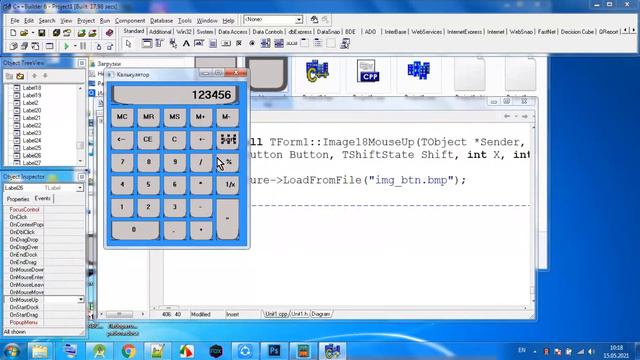This screenshot has width=640, height=360.
Task: Click the New item toolbar icon
Action: [x=13, y=33]
